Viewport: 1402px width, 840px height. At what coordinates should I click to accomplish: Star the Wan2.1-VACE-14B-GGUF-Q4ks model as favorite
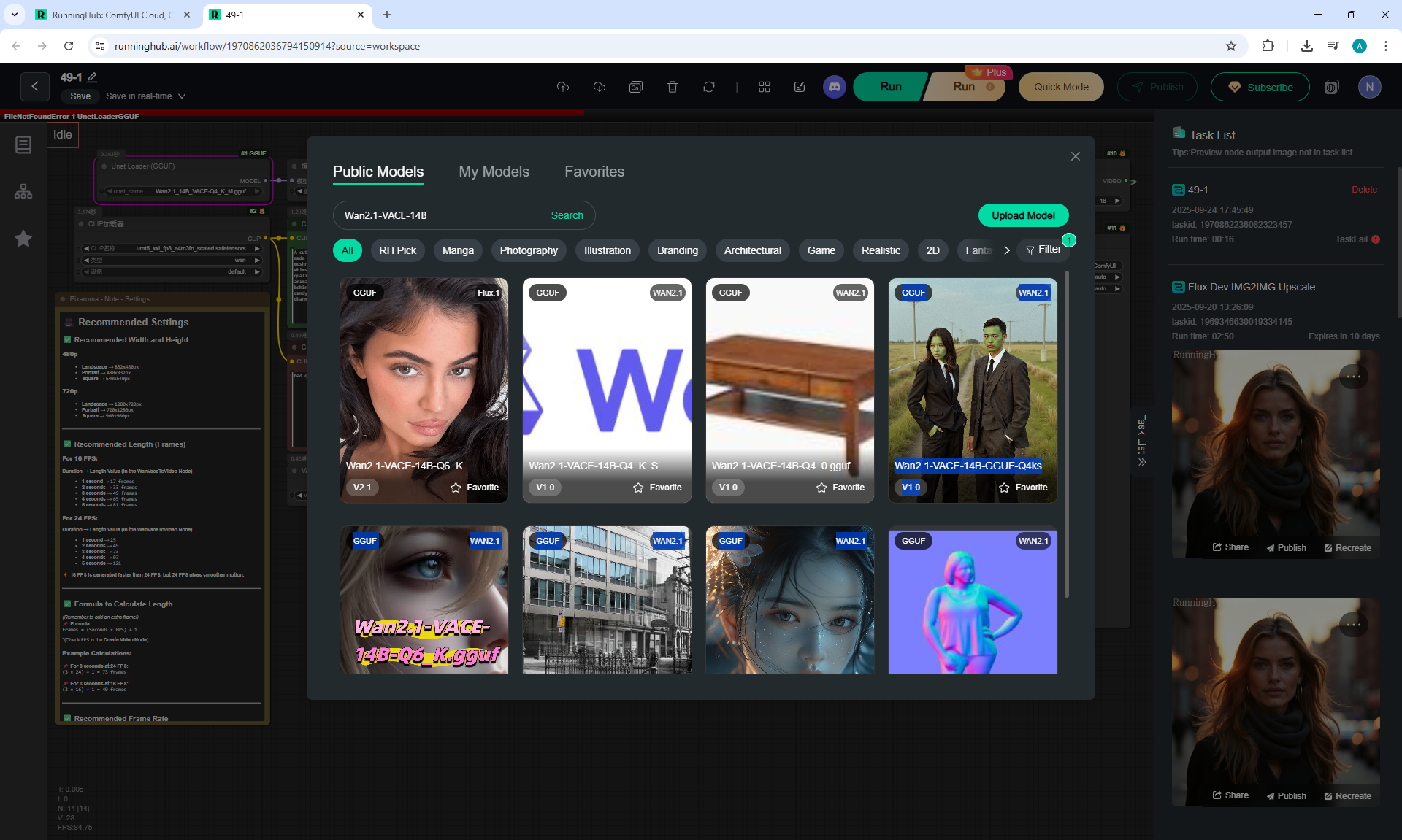pos(1023,488)
